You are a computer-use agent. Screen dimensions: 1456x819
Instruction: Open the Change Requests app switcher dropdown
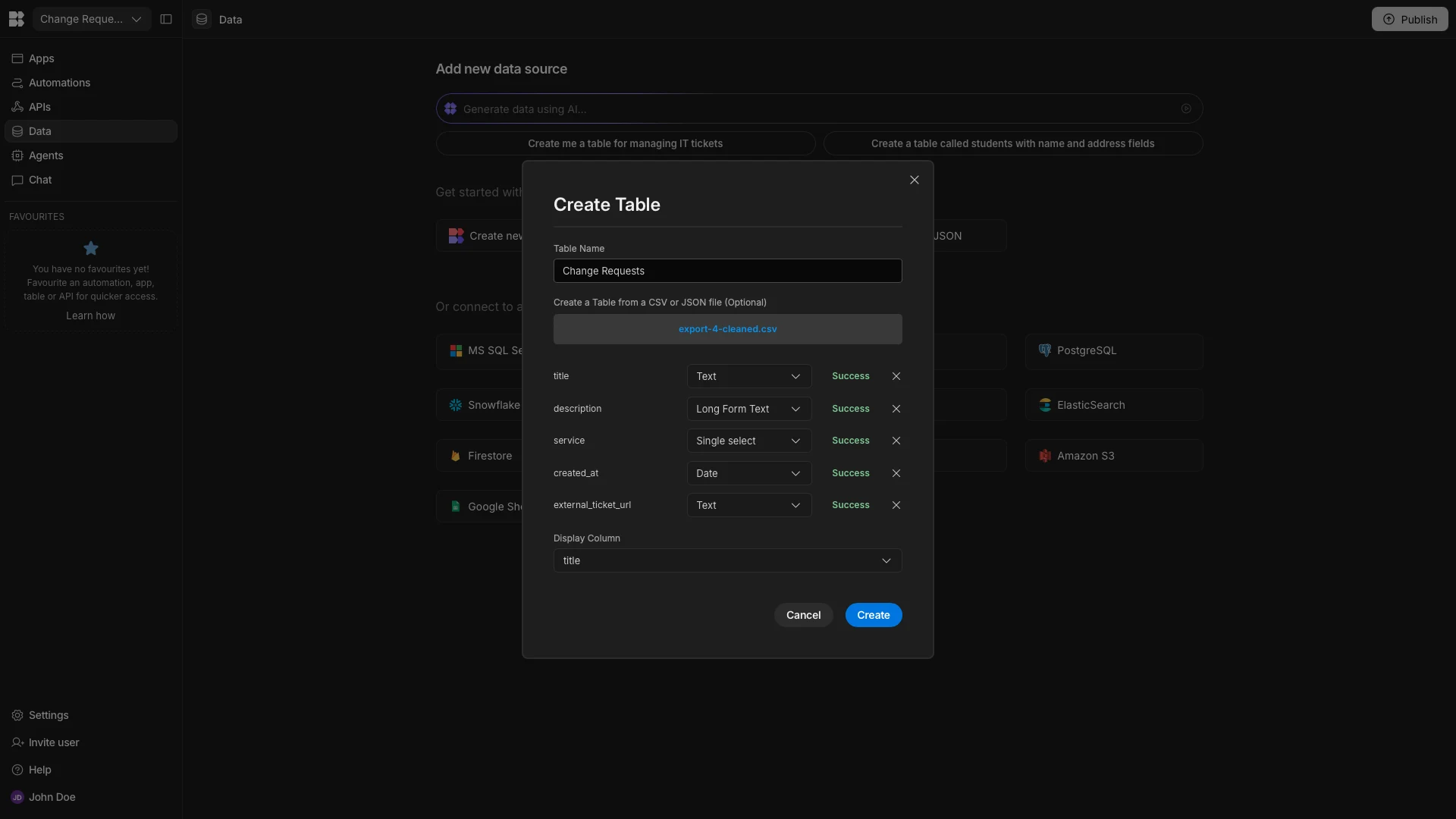click(x=91, y=19)
